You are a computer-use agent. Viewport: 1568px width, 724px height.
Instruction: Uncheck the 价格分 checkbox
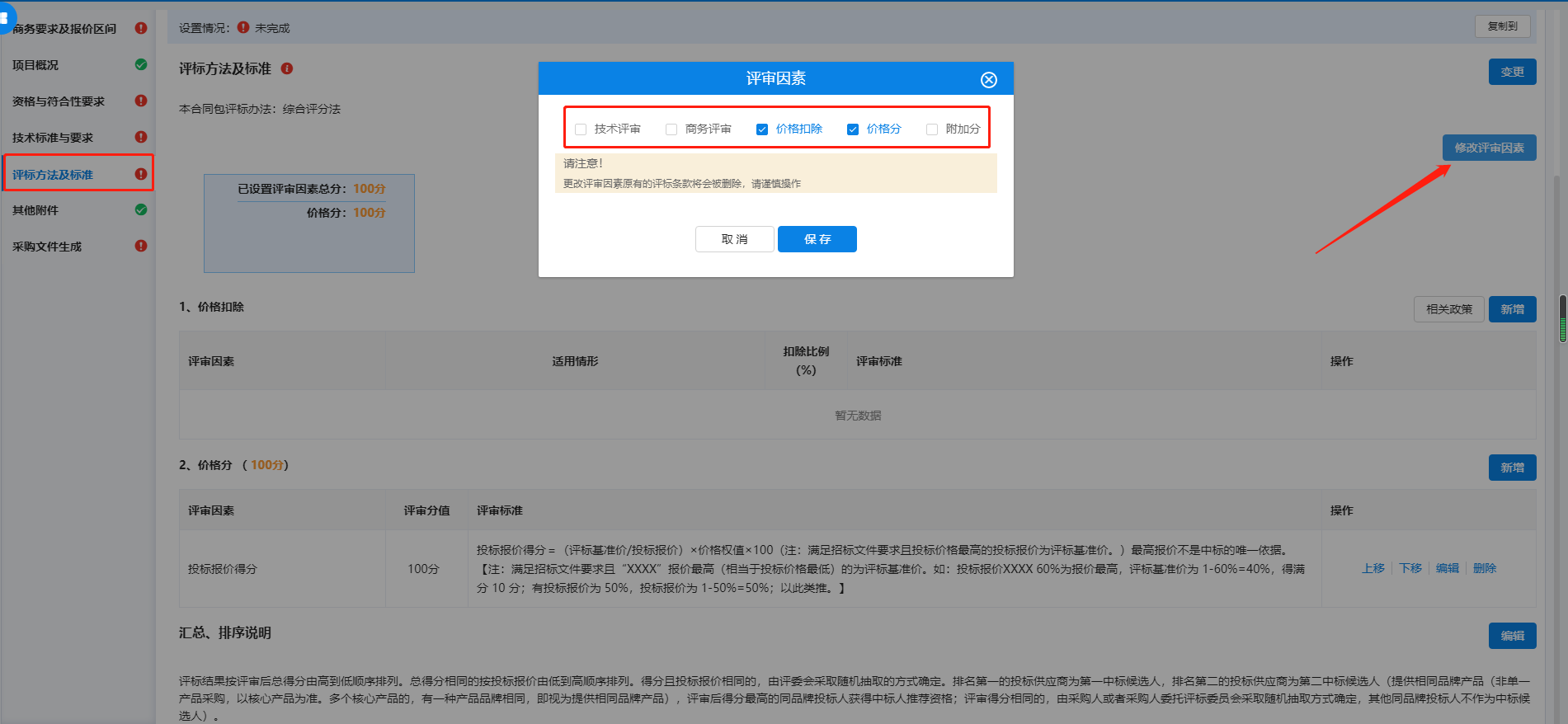(x=853, y=129)
